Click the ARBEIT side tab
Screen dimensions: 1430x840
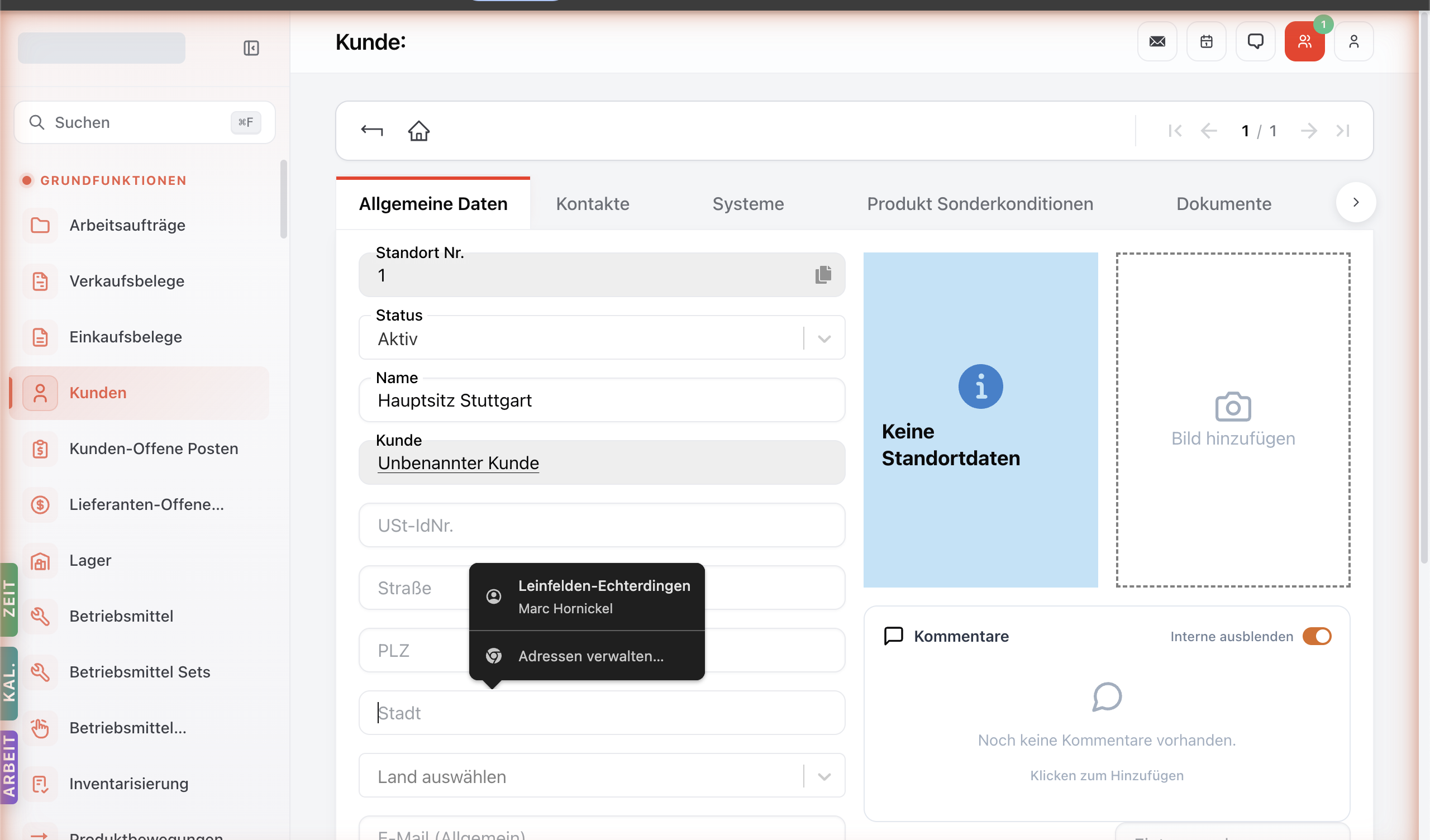pos(8,767)
